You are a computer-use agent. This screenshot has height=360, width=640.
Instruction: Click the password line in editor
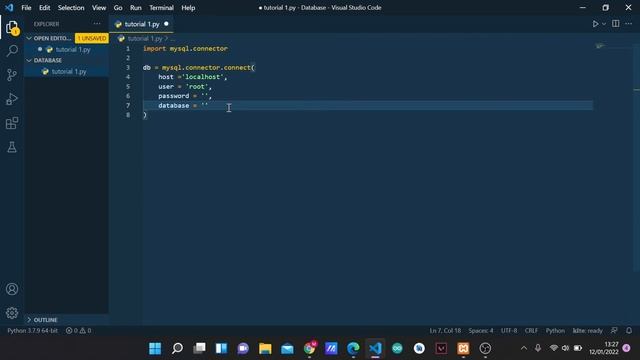[185, 96]
